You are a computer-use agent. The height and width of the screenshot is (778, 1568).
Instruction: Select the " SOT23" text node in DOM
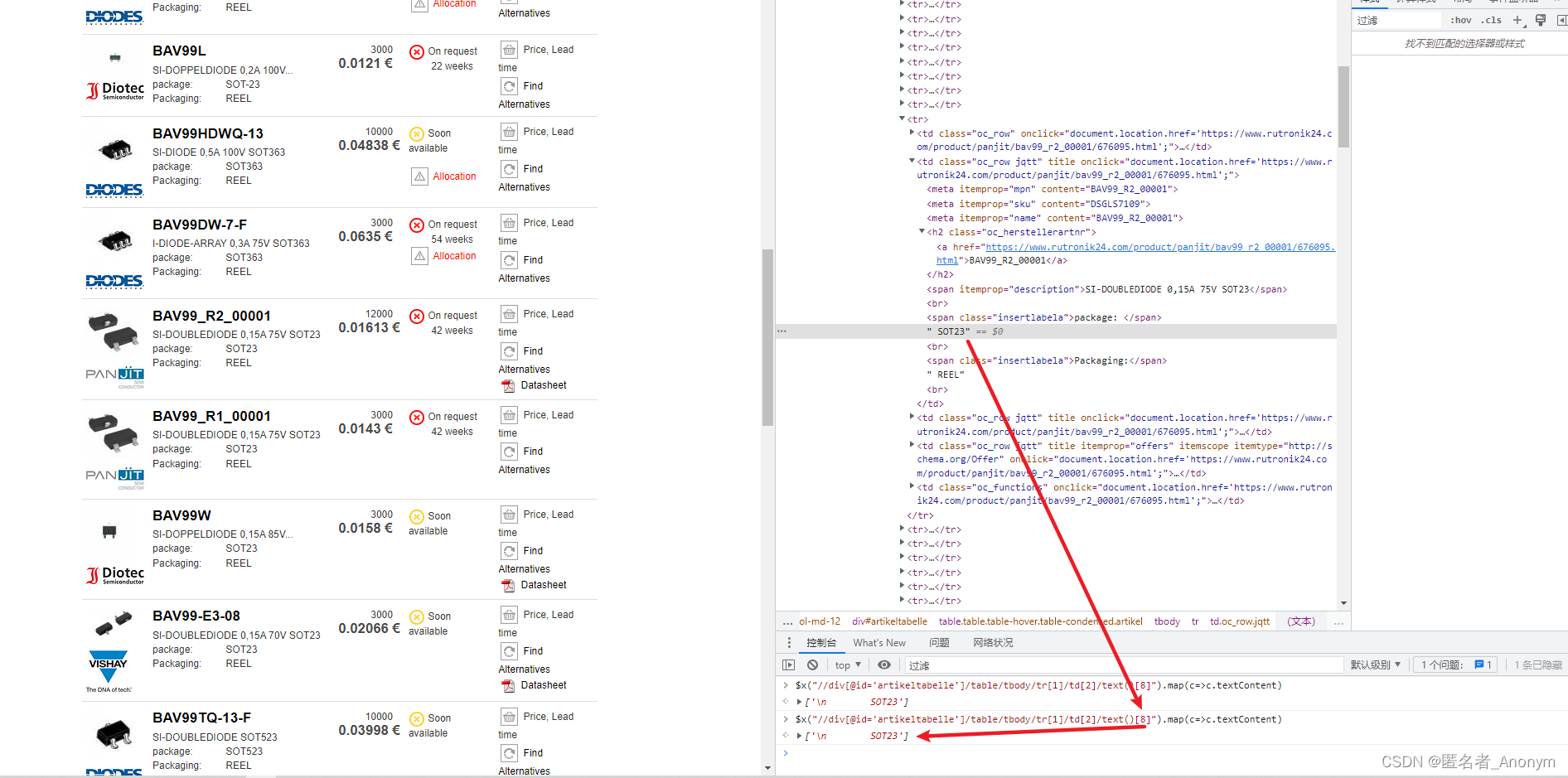pos(948,331)
